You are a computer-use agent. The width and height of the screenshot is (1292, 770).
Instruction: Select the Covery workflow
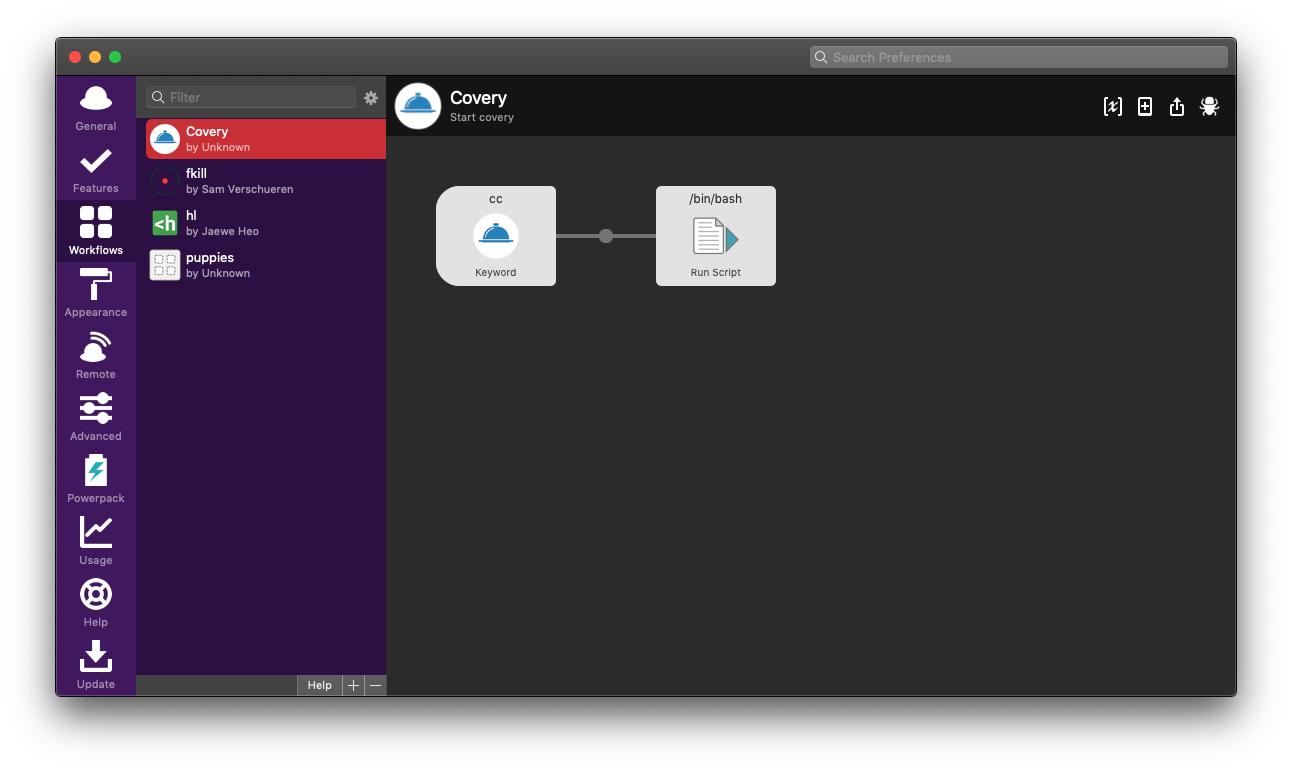(x=266, y=139)
